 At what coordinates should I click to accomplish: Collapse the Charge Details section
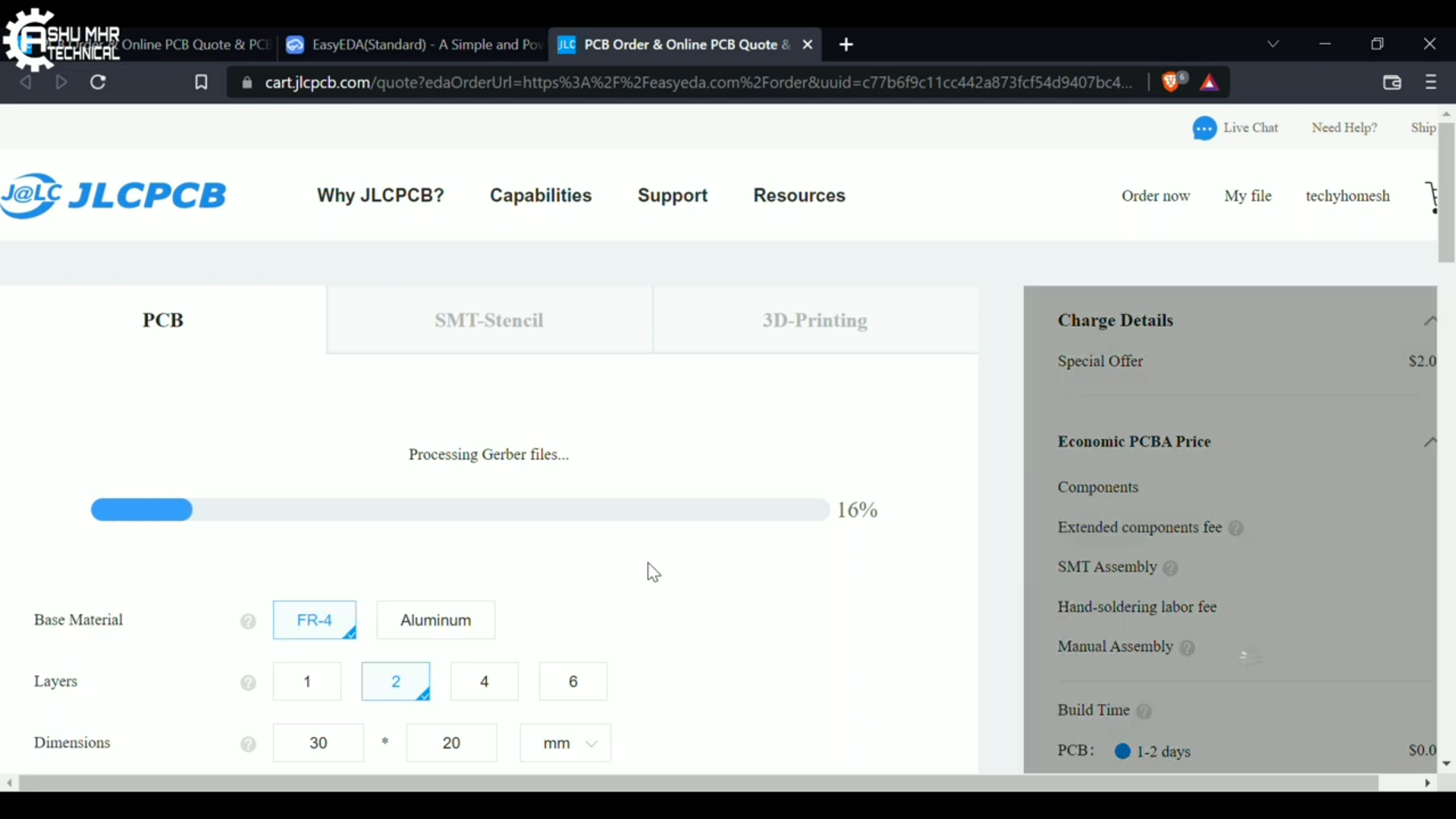click(x=1430, y=320)
